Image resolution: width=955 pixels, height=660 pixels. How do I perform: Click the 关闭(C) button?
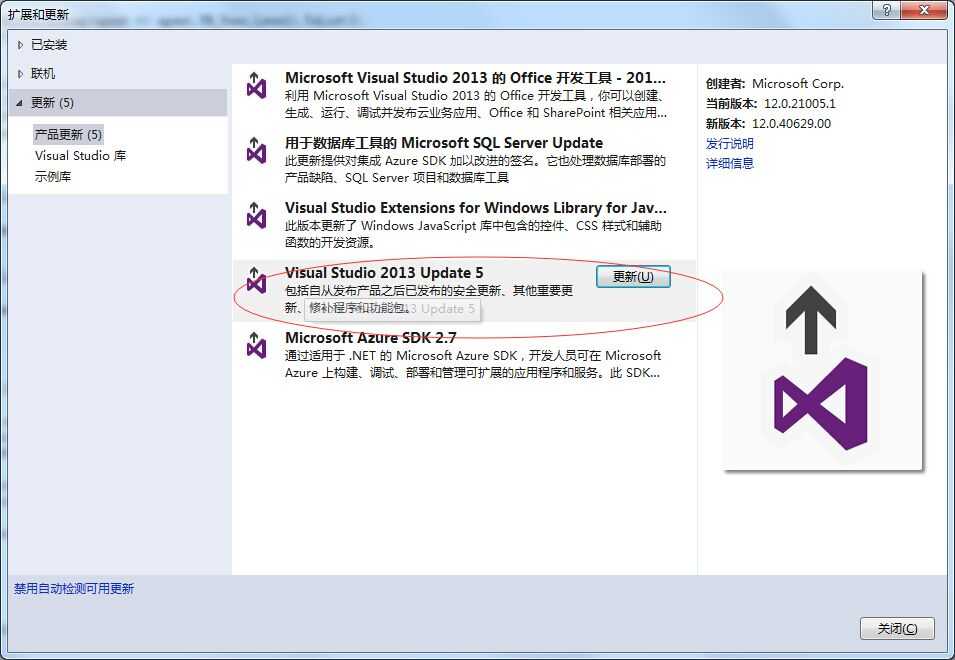(897, 628)
